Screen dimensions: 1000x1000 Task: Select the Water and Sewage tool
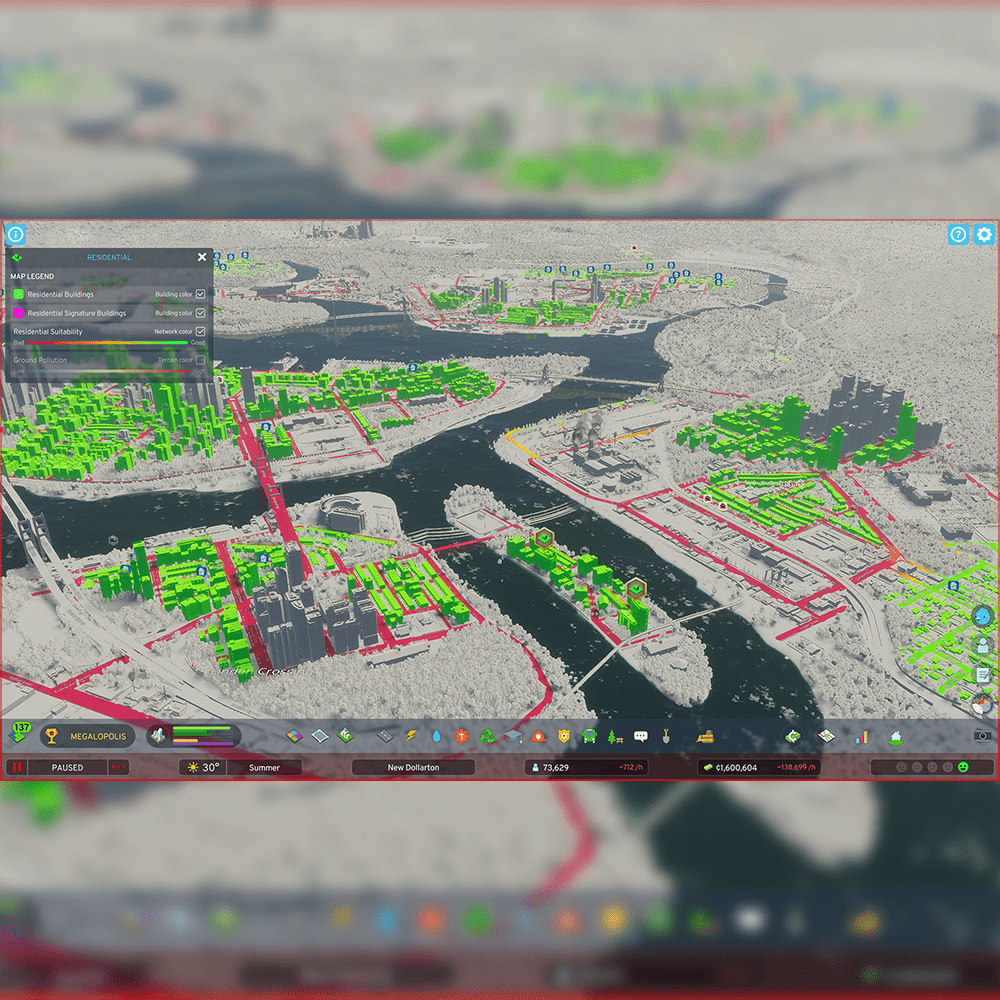tap(436, 736)
